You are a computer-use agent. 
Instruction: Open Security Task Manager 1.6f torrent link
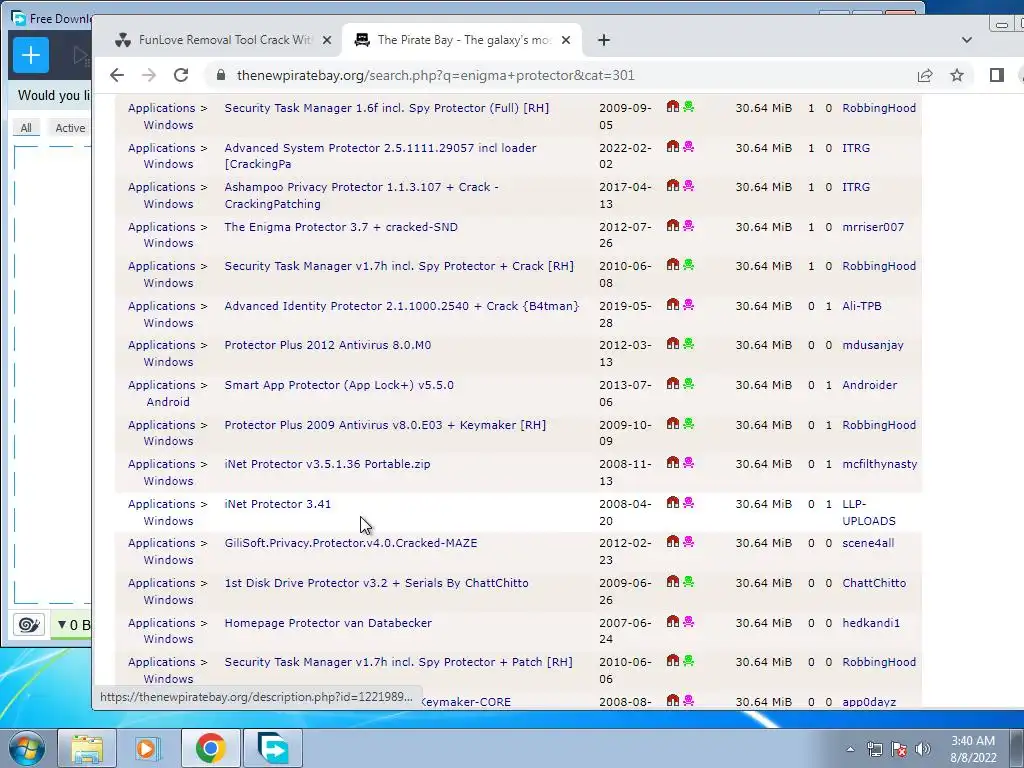point(387,108)
